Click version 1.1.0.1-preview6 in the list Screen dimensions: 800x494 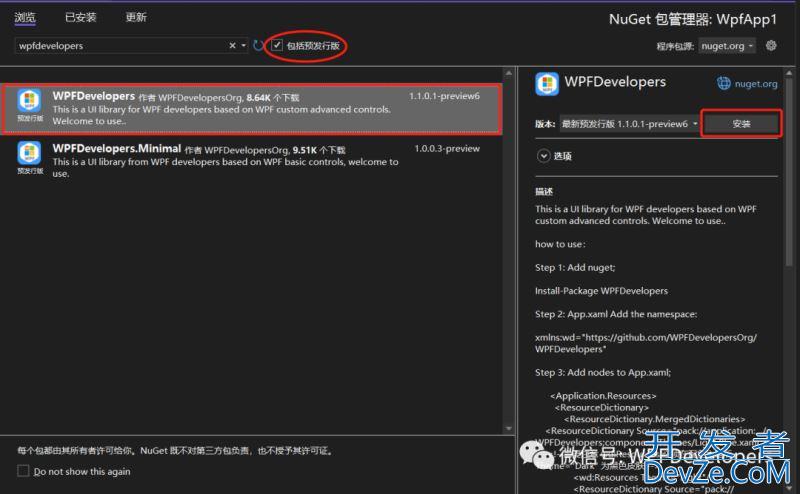click(x=444, y=96)
